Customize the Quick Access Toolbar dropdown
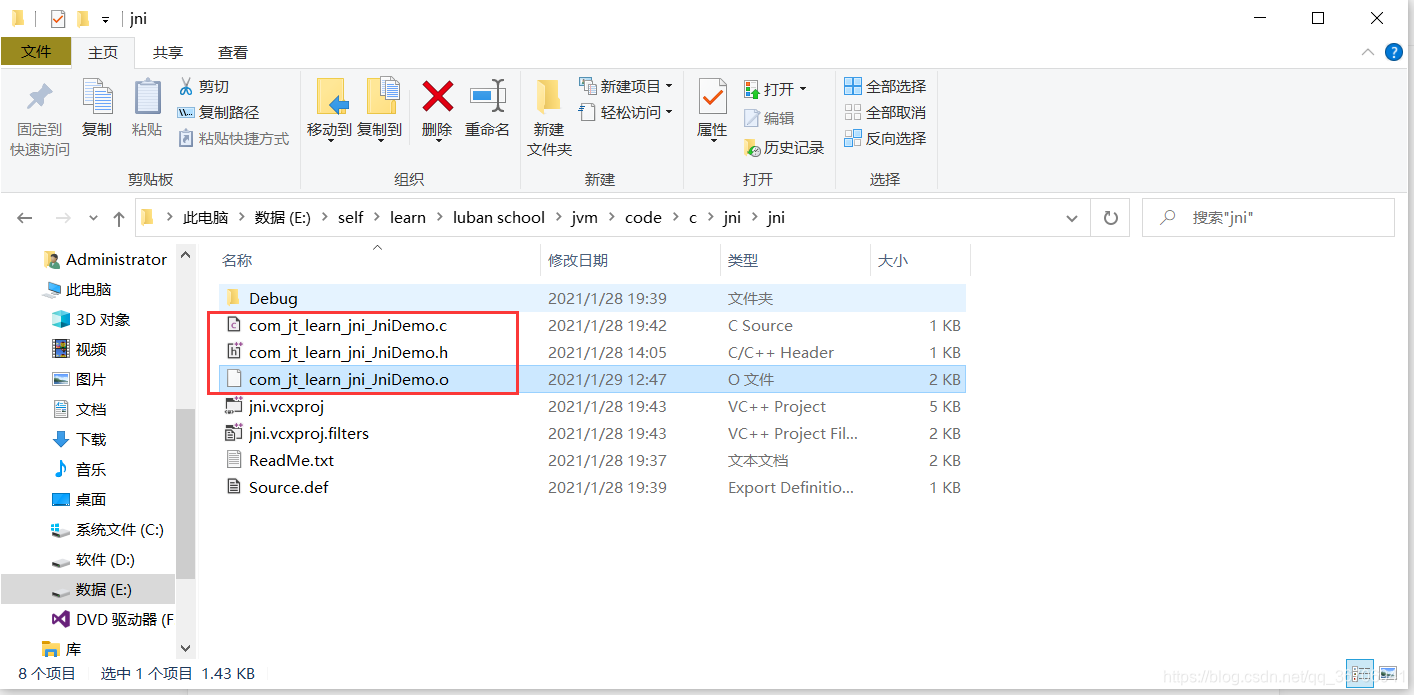The width and height of the screenshot is (1414, 695). tap(105, 20)
